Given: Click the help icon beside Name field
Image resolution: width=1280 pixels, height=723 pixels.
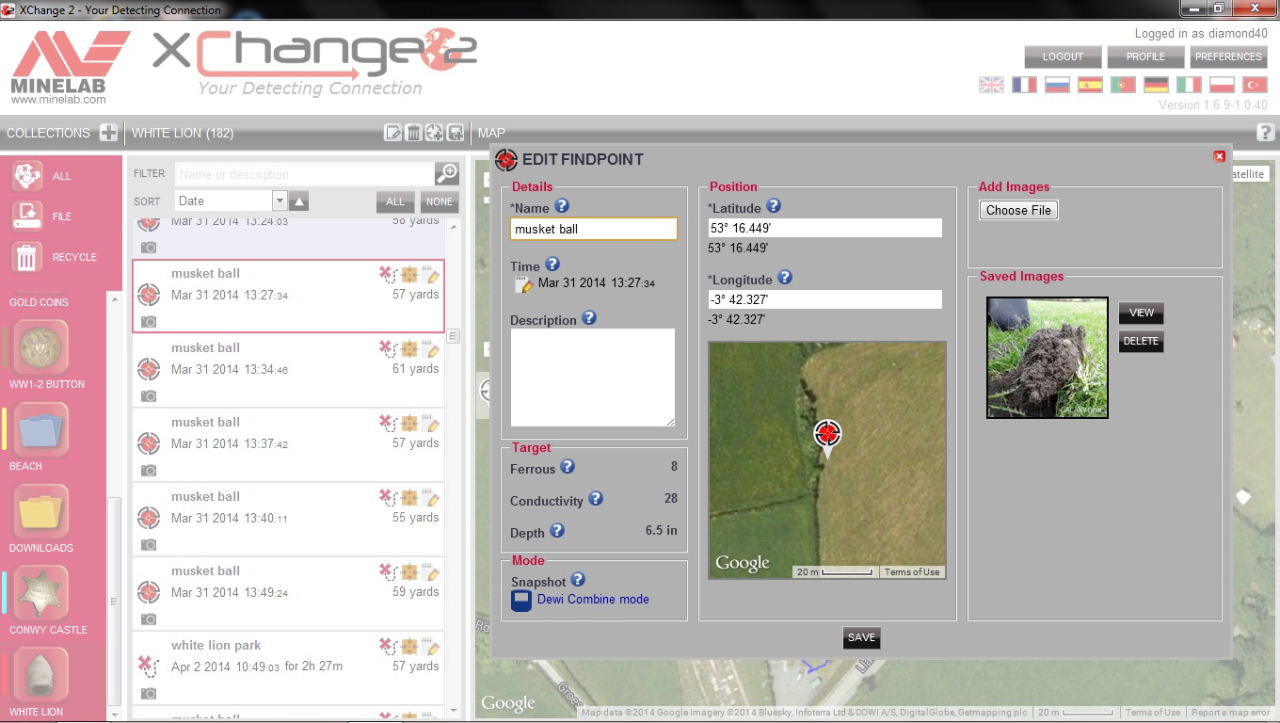Looking at the screenshot, I should point(562,206).
